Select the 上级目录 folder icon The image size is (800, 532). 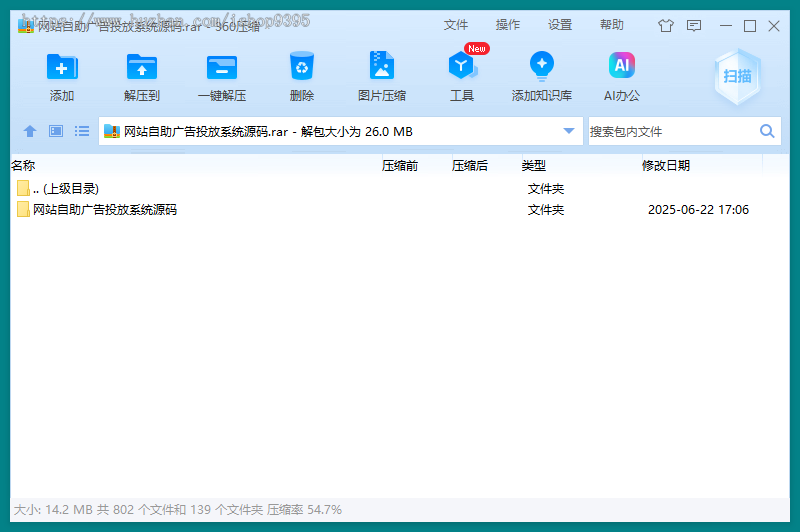click(x=23, y=188)
